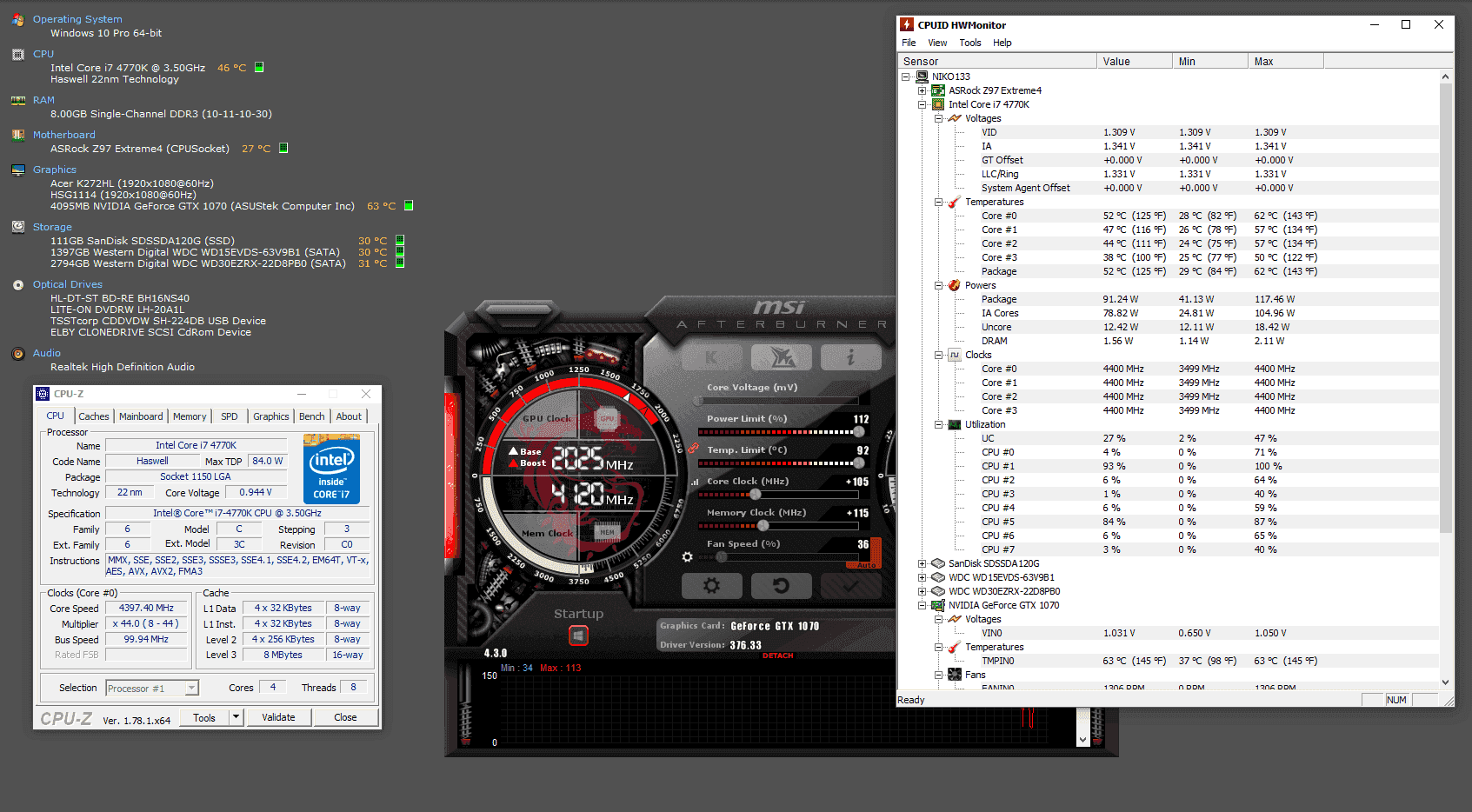
Task: Click the Speccy CPU chip icon
Action: click(x=18, y=55)
